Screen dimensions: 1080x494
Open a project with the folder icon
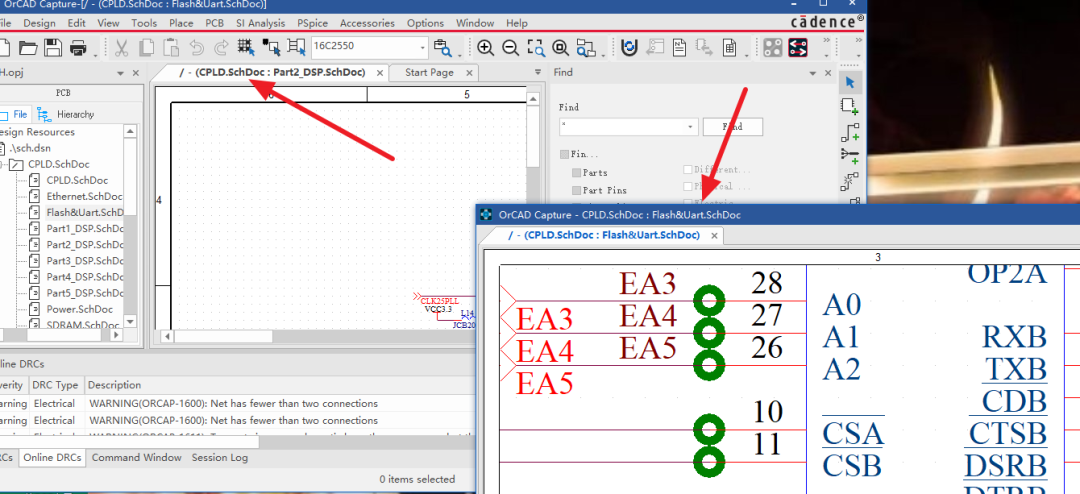click(x=28, y=48)
